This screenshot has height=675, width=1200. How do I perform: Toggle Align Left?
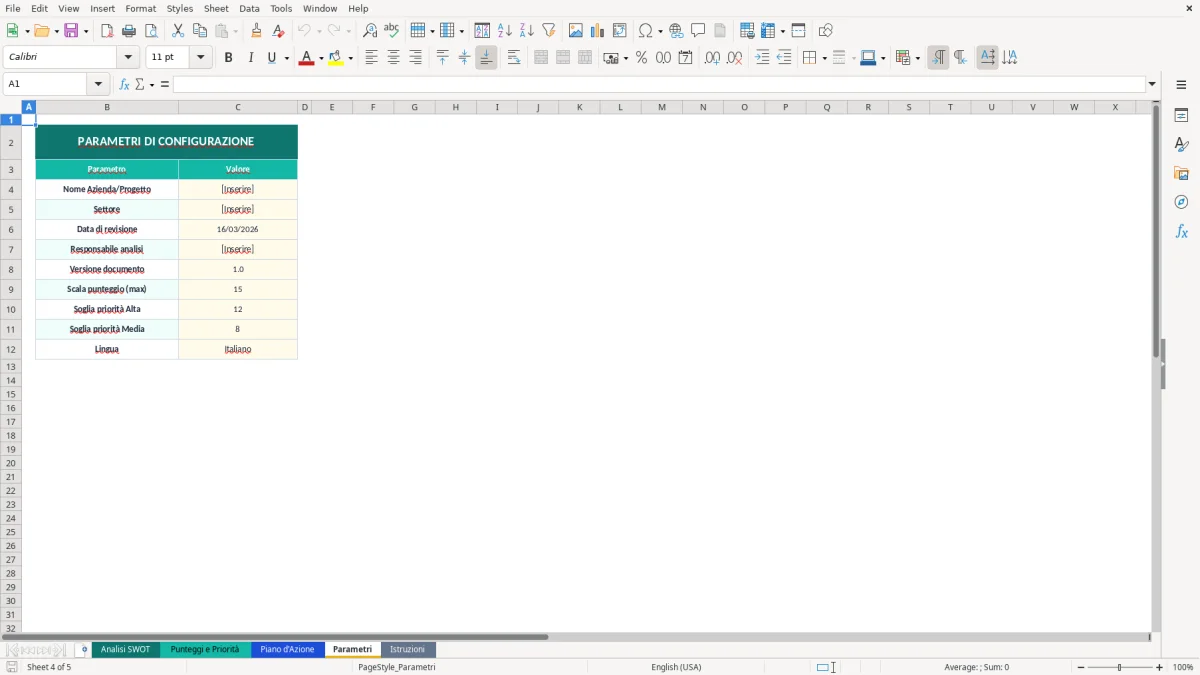coord(371,58)
